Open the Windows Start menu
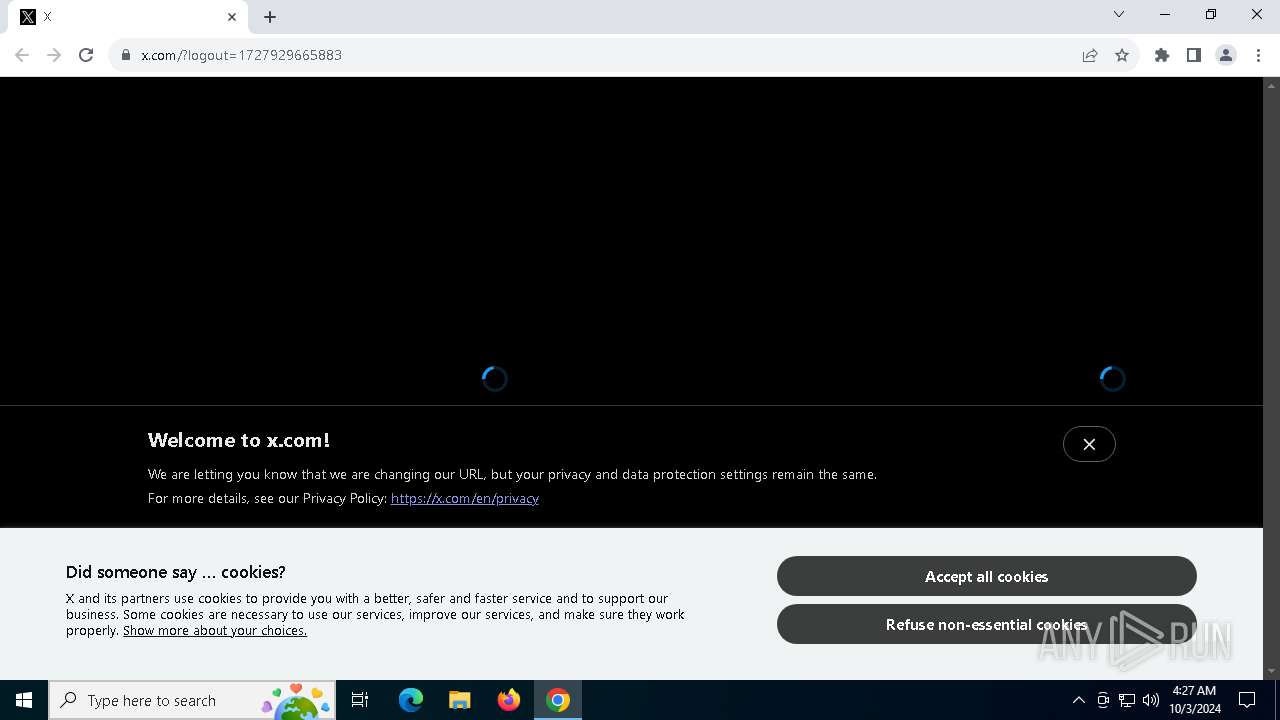The image size is (1280, 720). coord(24,700)
